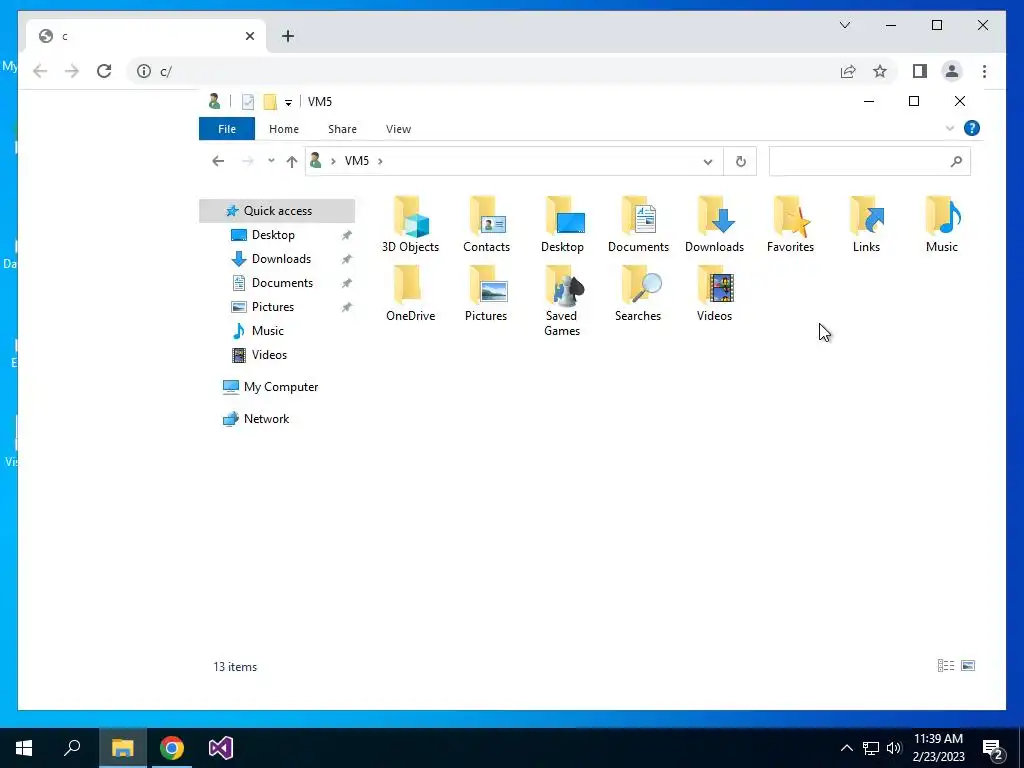
Task: Open the Downloads folder in file pane
Action: 714,225
